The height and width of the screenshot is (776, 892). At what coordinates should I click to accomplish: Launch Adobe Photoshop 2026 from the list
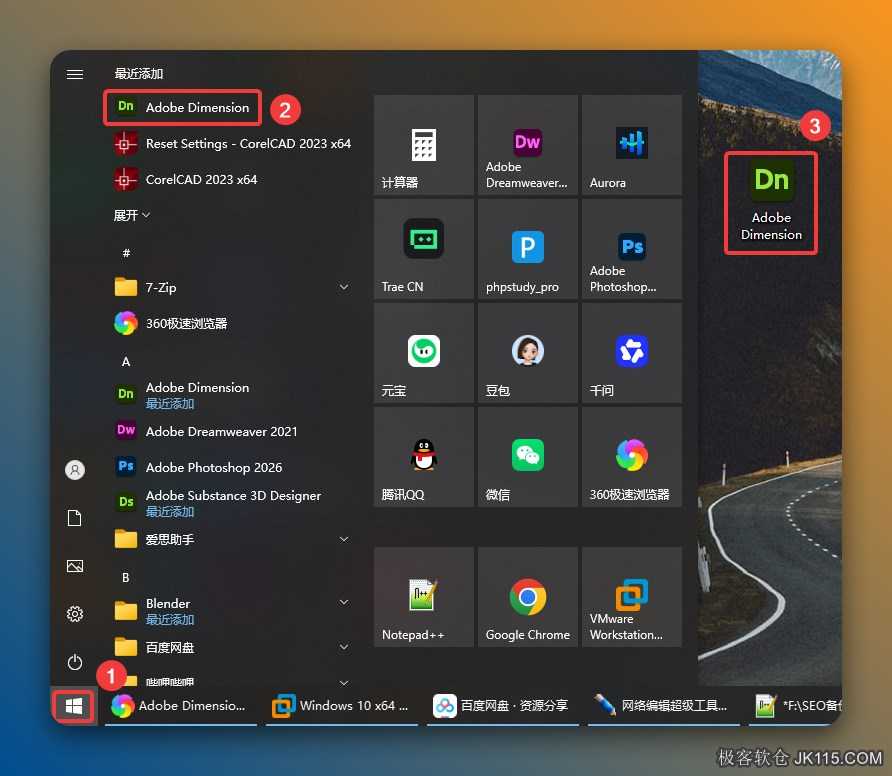click(199, 467)
